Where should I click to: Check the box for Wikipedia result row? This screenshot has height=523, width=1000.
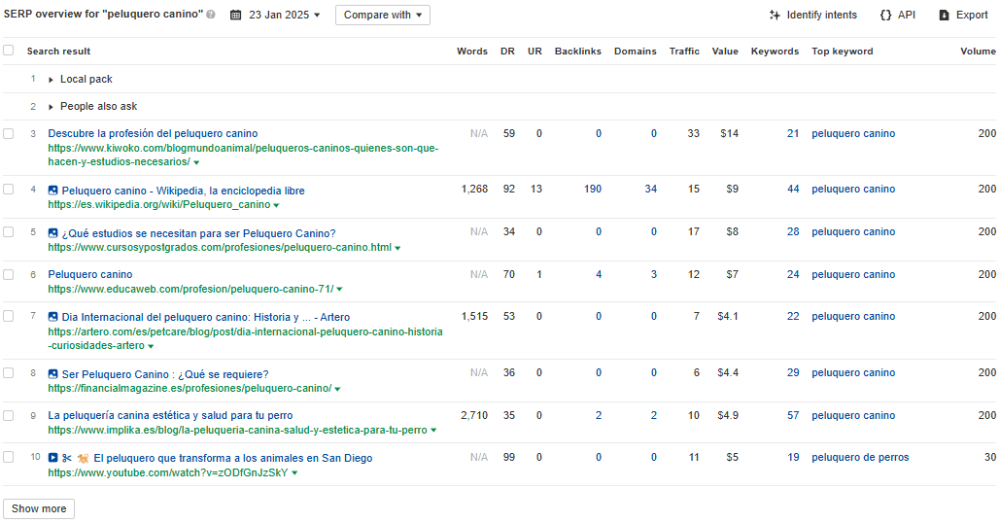[8, 189]
